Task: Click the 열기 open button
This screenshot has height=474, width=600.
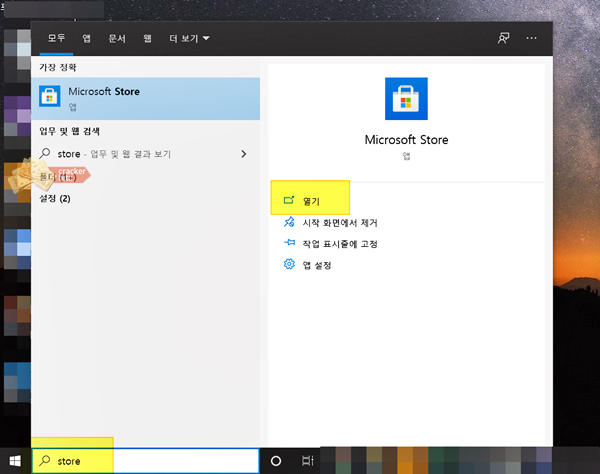Action: pyautogui.click(x=310, y=201)
